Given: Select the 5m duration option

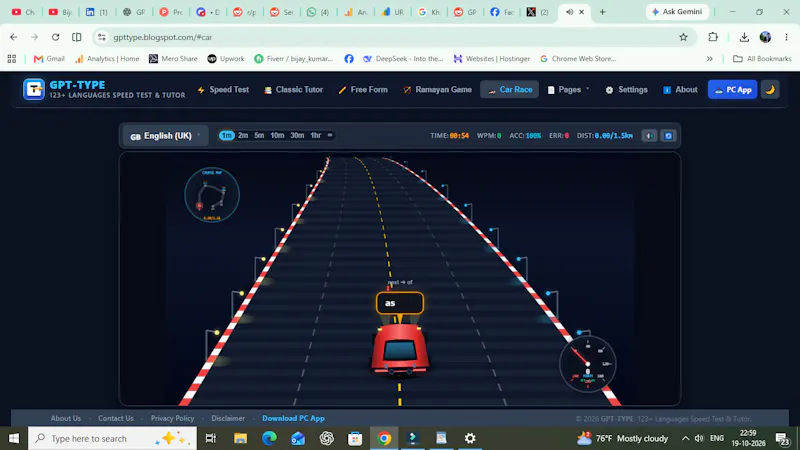Looking at the screenshot, I should (x=259, y=135).
